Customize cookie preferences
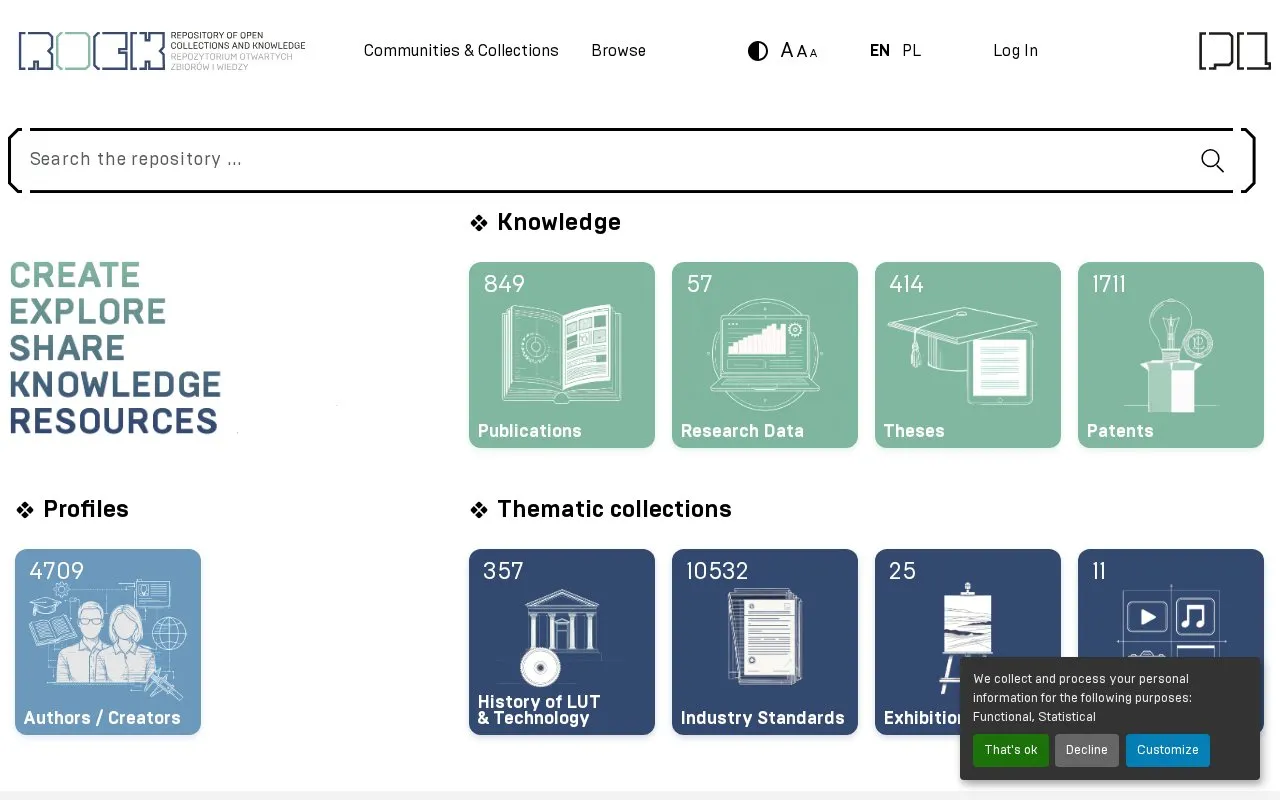The width and height of the screenshot is (1280, 800). tap(1168, 750)
